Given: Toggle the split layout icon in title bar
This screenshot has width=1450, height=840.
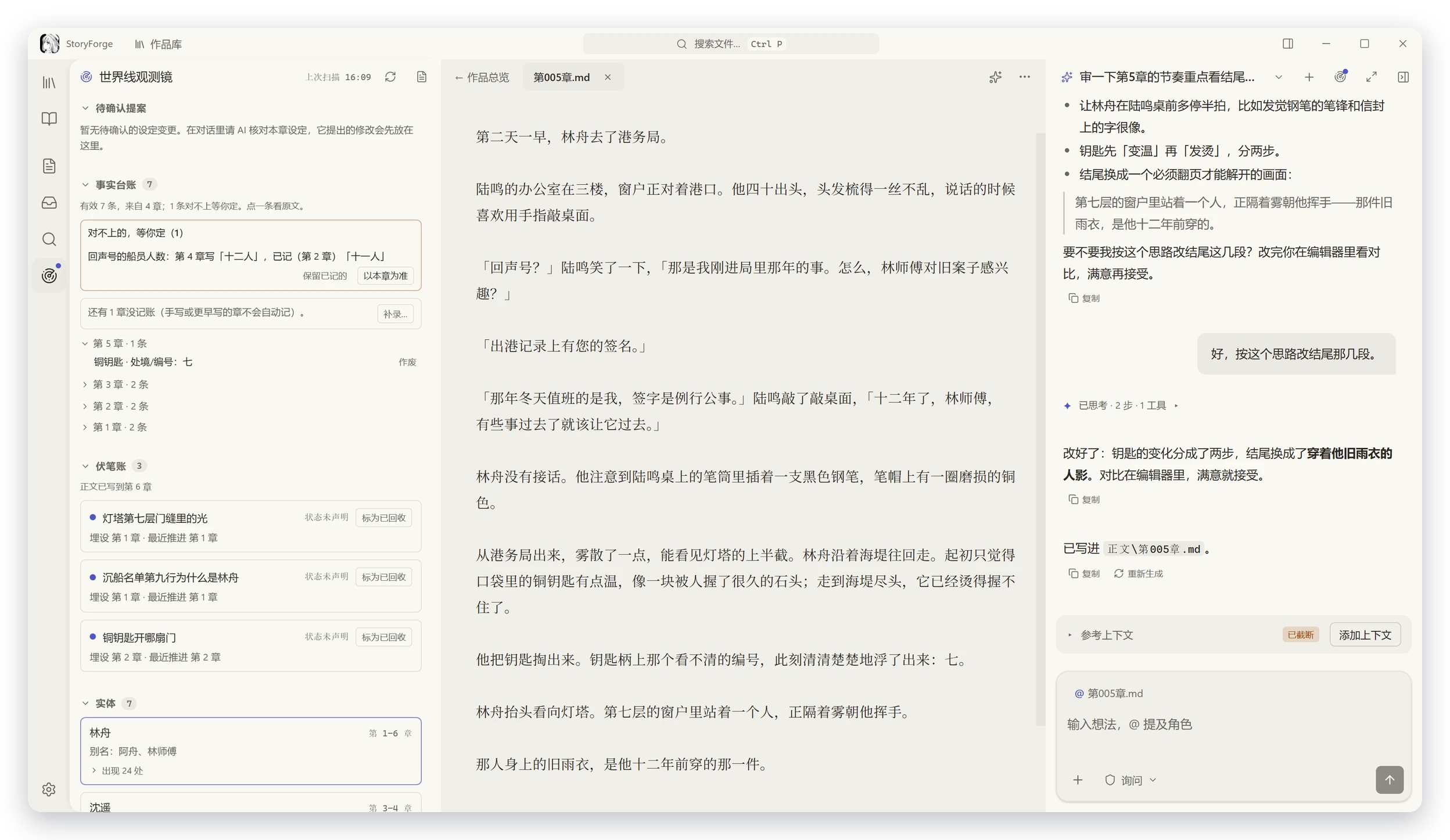Looking at the screenshot, I should pos(1288,44).
